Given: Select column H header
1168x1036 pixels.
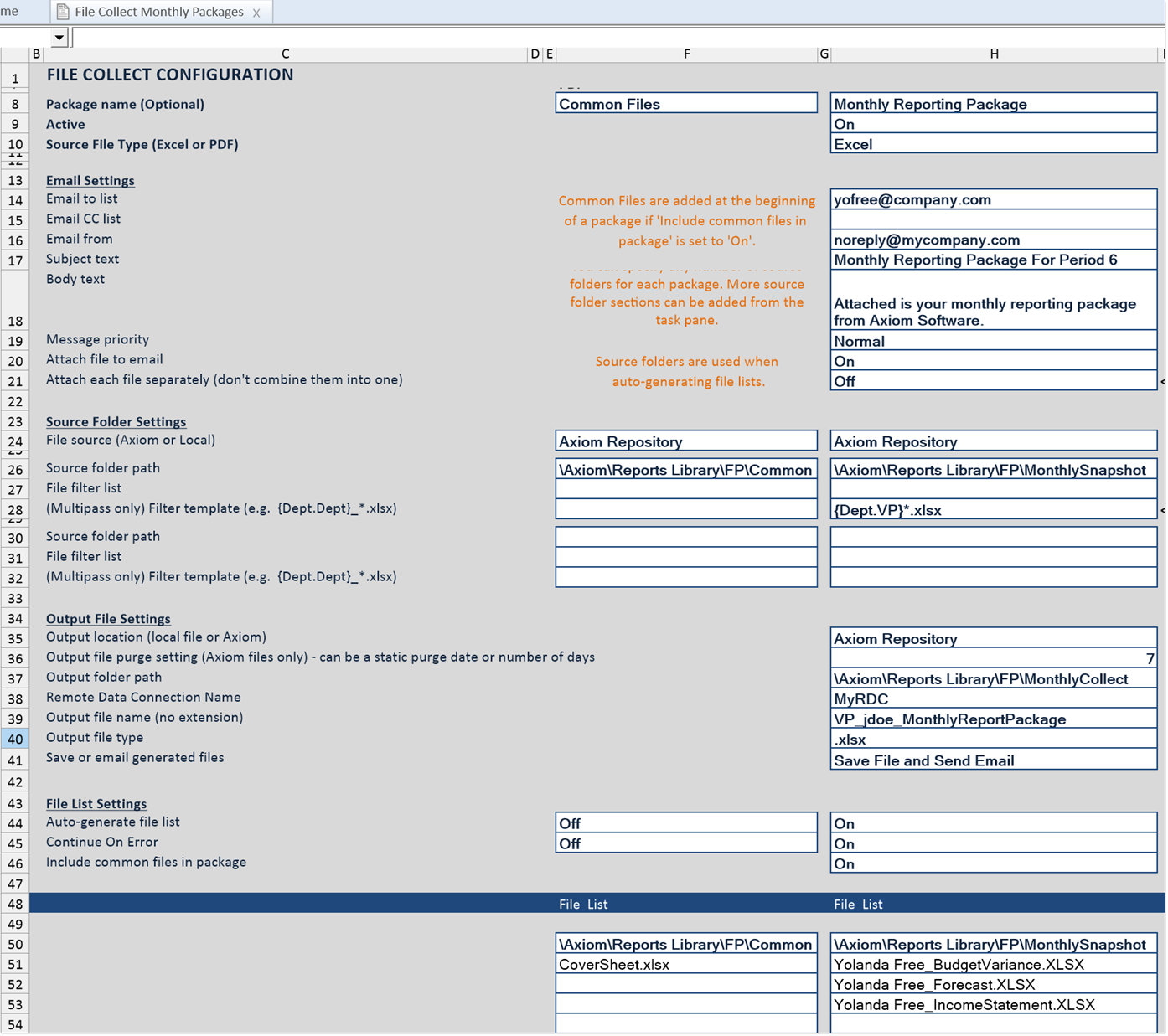Looking at the screenshot, I should 994,54.
